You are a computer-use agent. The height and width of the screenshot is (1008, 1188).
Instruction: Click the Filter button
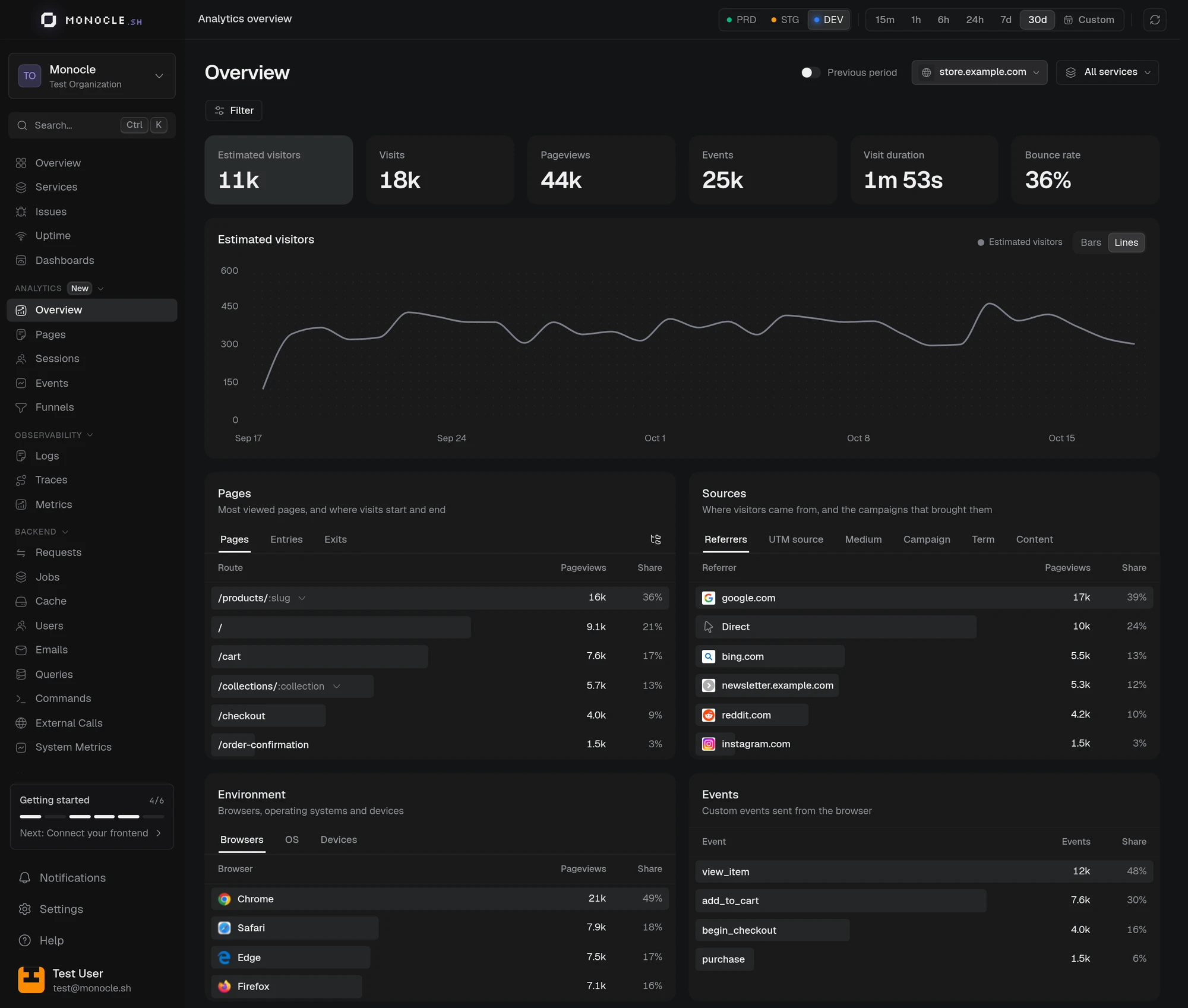(x=234, y=110)
